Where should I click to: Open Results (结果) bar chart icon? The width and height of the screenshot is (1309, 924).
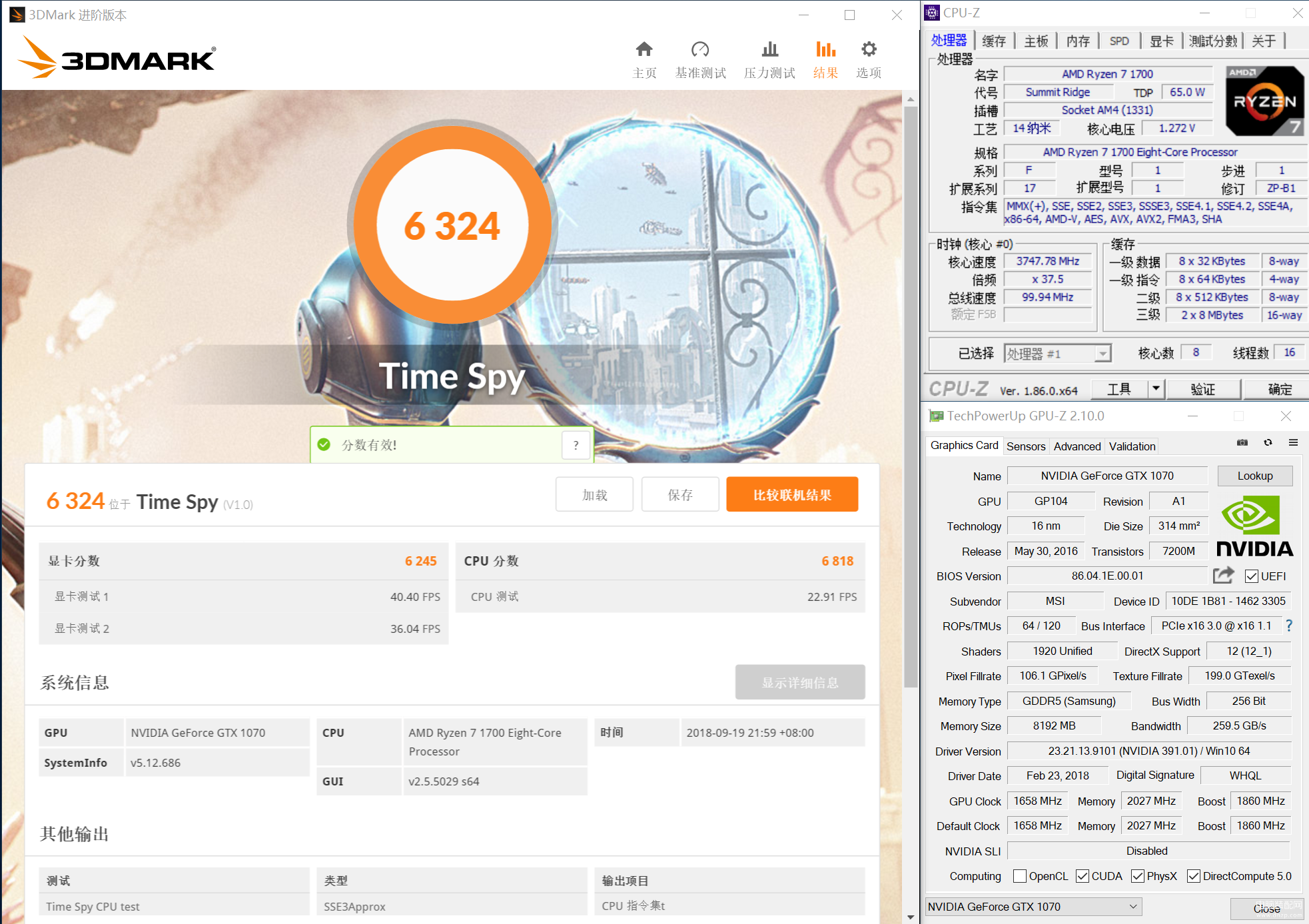[x=825, y=49]
